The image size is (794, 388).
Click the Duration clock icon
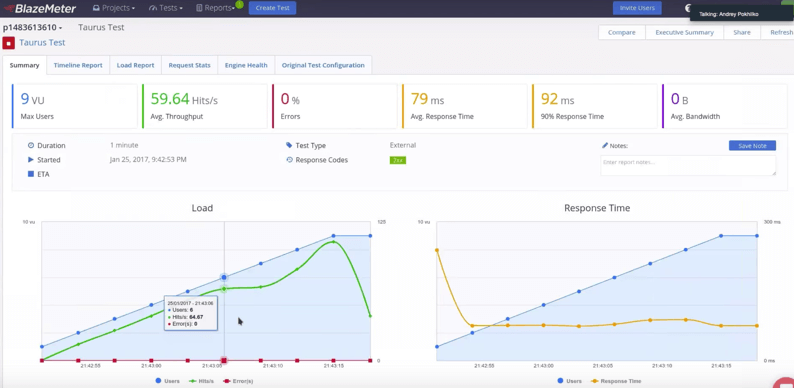click(31, 145)
